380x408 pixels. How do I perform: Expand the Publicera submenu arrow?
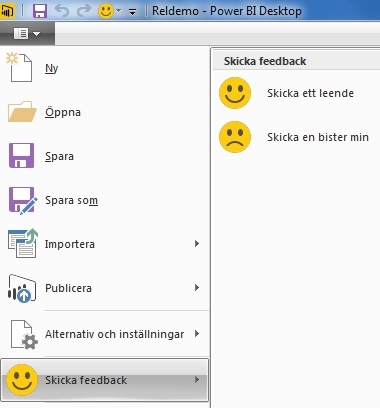click(x=197, y=288)
